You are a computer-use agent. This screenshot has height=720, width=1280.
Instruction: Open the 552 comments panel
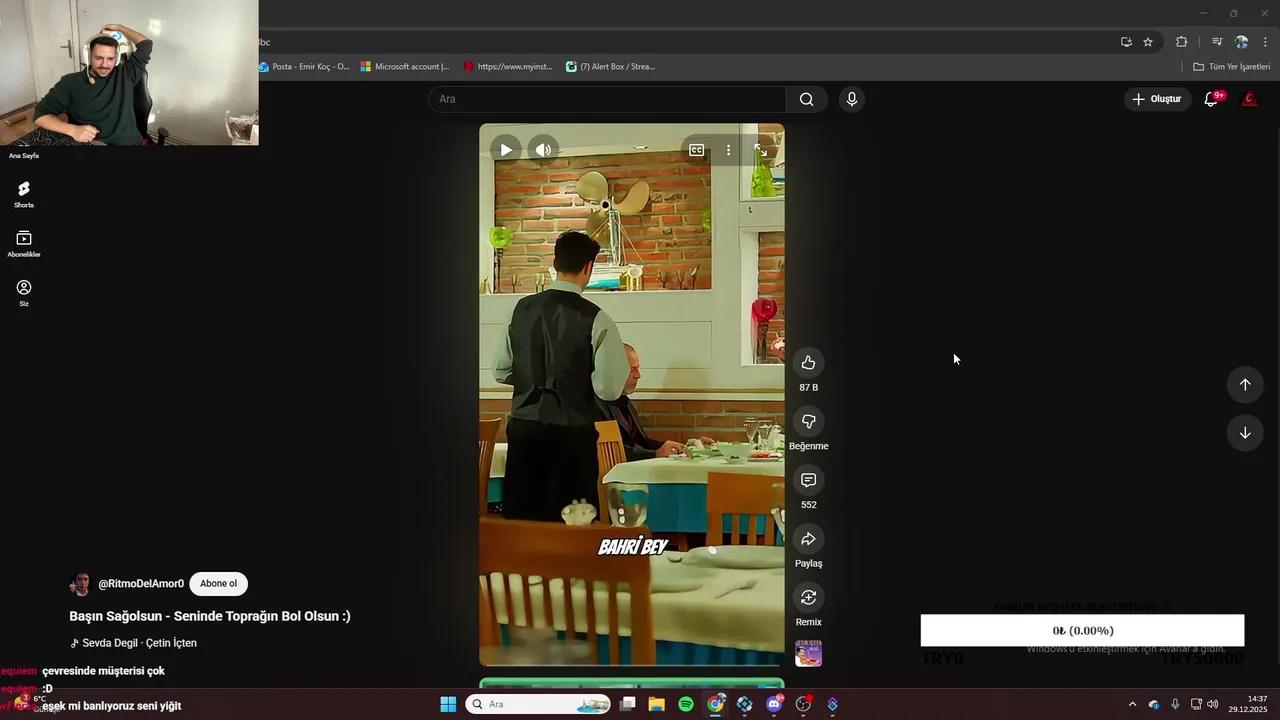[x=808, y=480]
